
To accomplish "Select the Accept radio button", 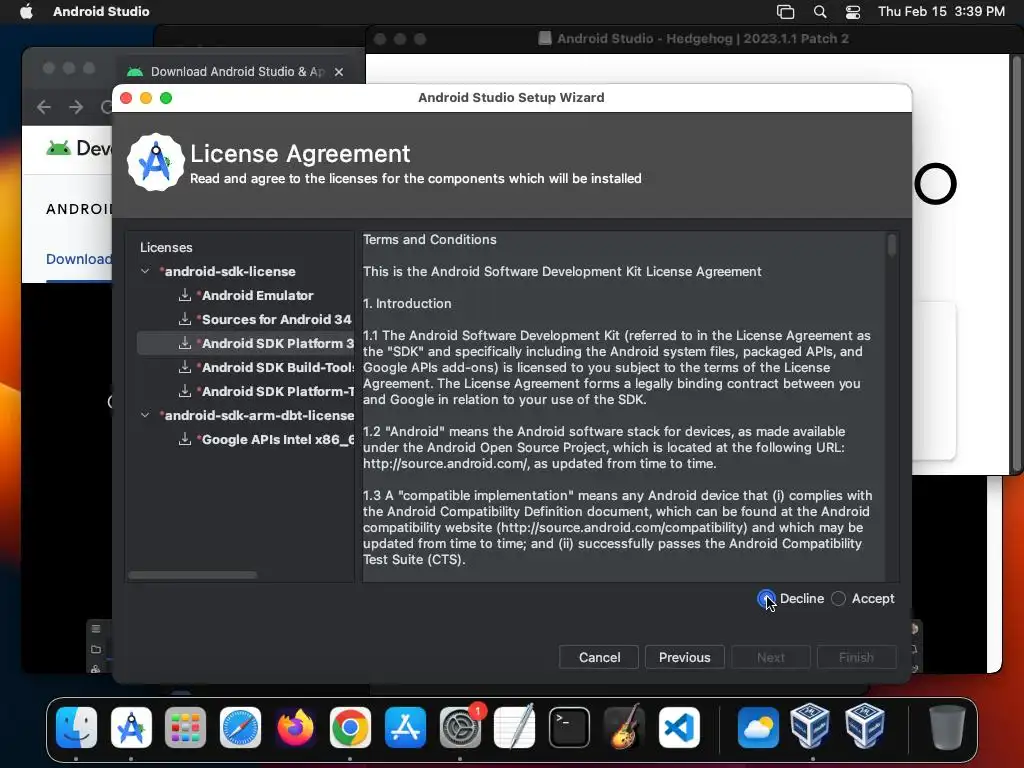I will [839, 598].
